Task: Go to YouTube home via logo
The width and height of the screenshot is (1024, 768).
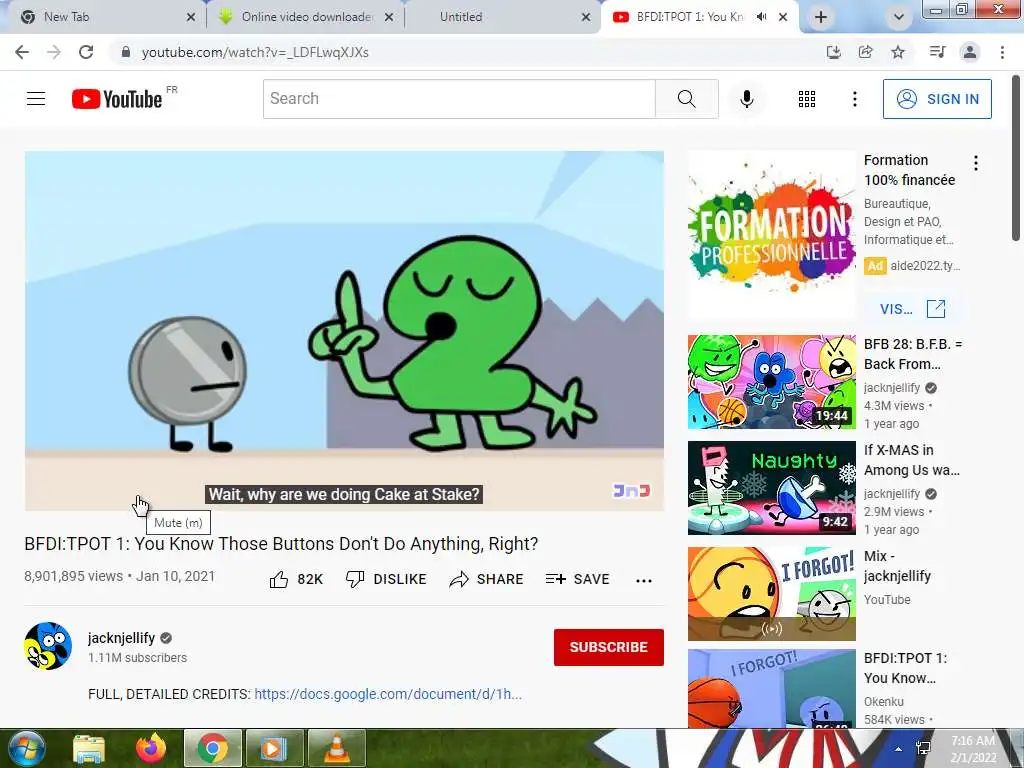Action: [x=117, y=99]
